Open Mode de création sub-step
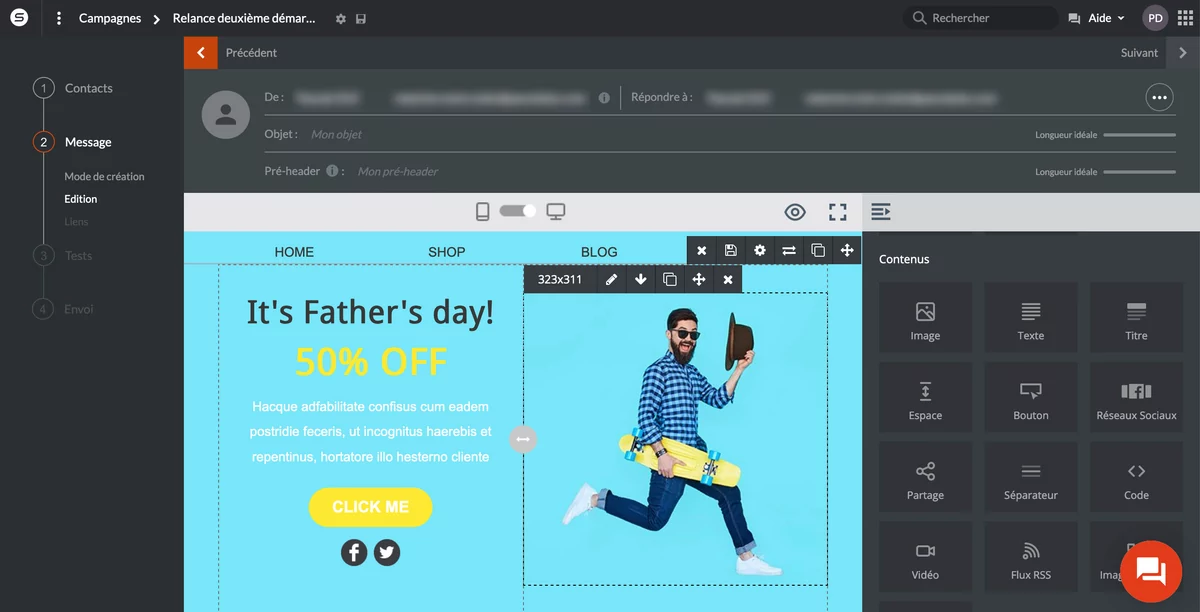 104,176
